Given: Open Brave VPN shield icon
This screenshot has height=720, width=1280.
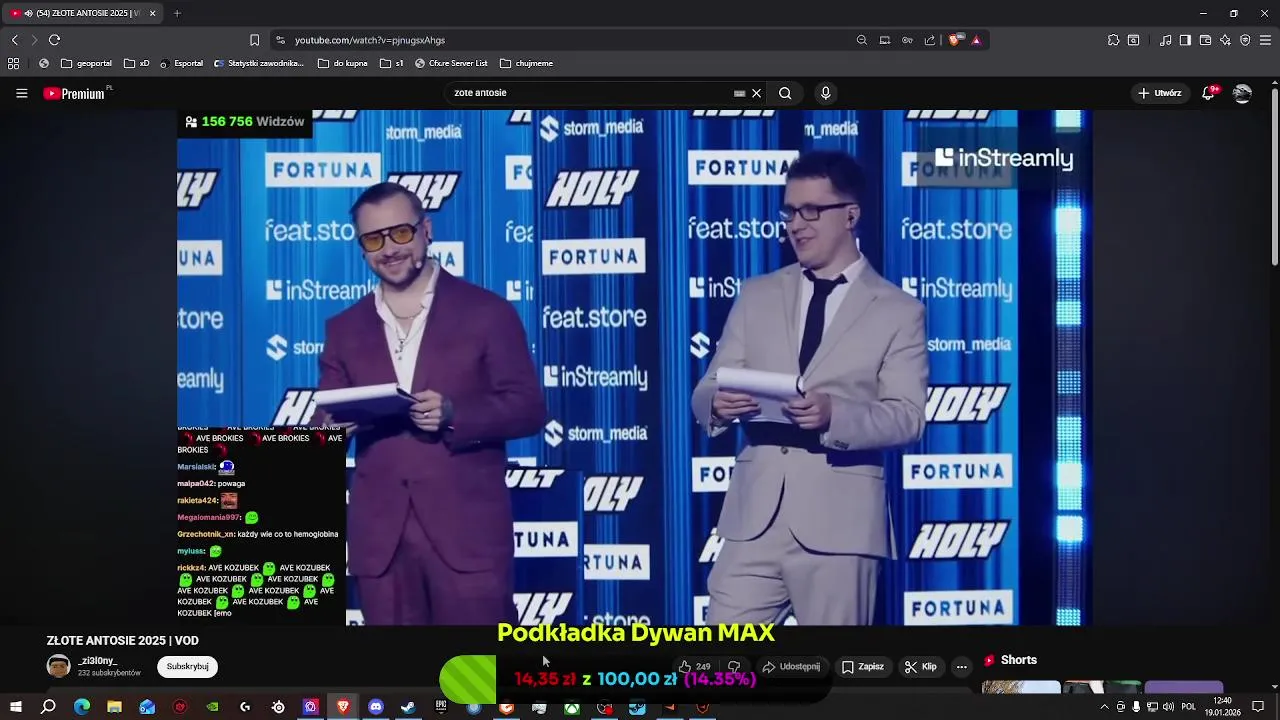Looking at the screenshot, I should (x=1245, y=40).
